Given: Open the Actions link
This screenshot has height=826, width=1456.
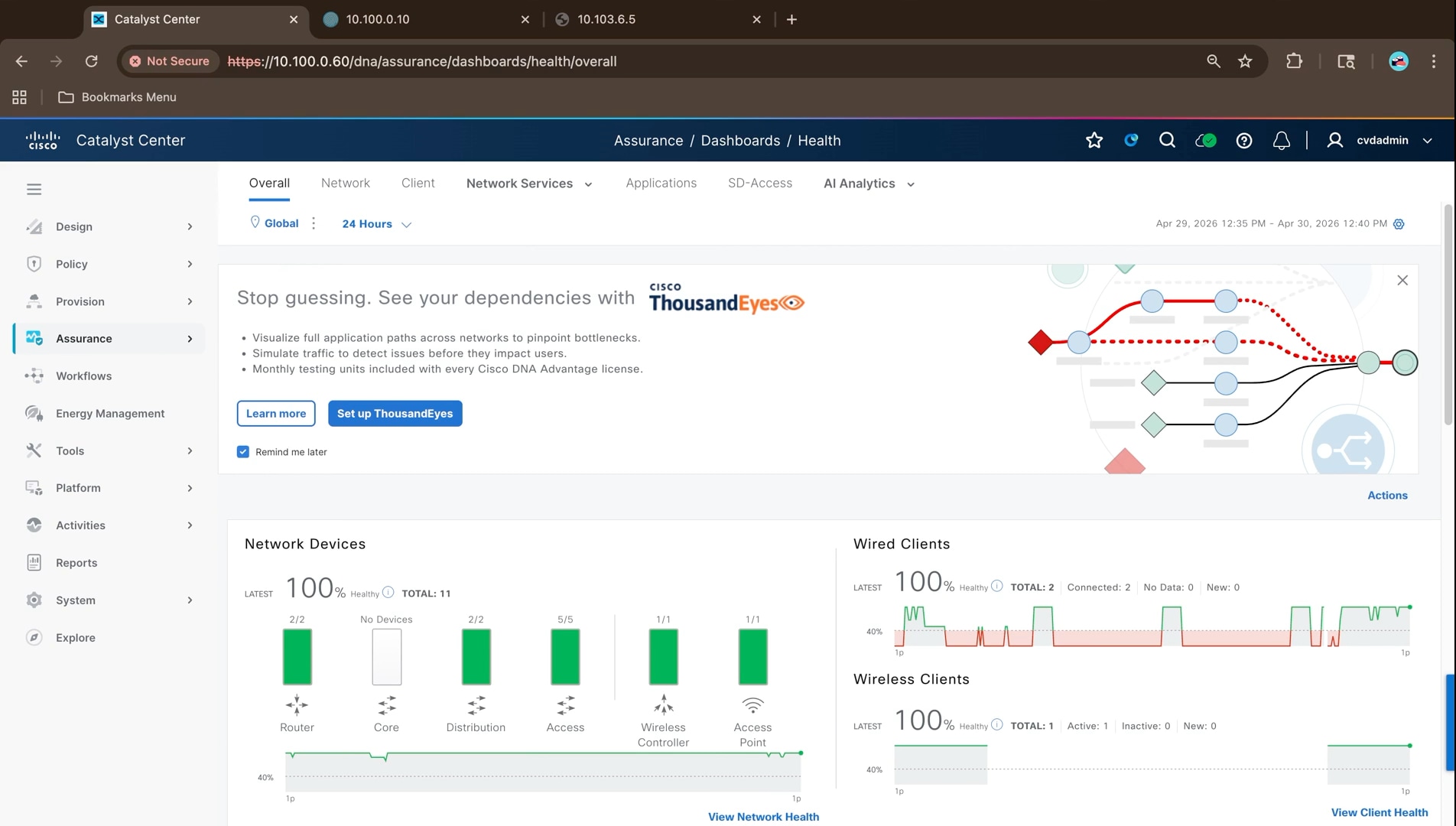Looking at the screenshot, I should [x=1387, y=495].
